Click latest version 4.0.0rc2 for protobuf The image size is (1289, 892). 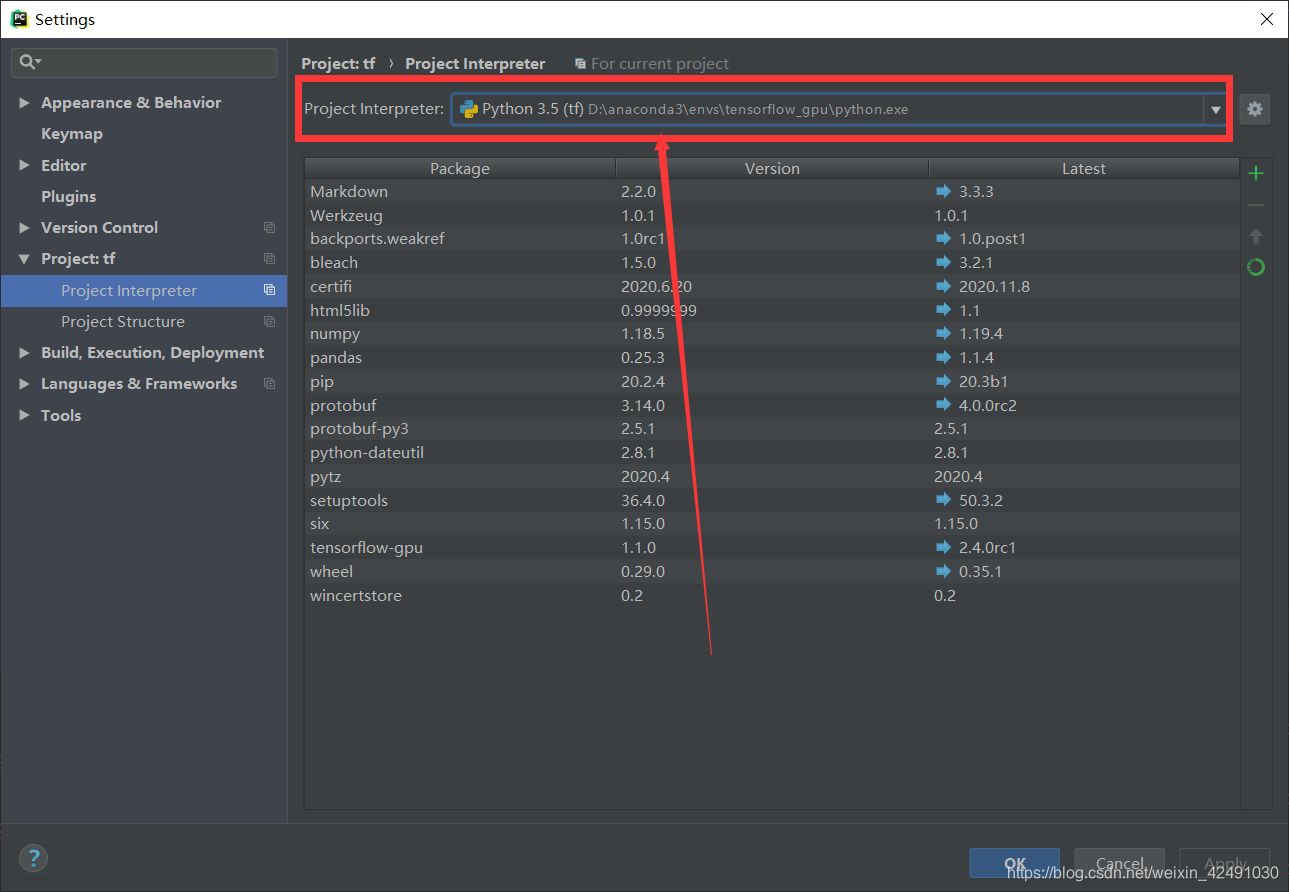coord(987,406)
